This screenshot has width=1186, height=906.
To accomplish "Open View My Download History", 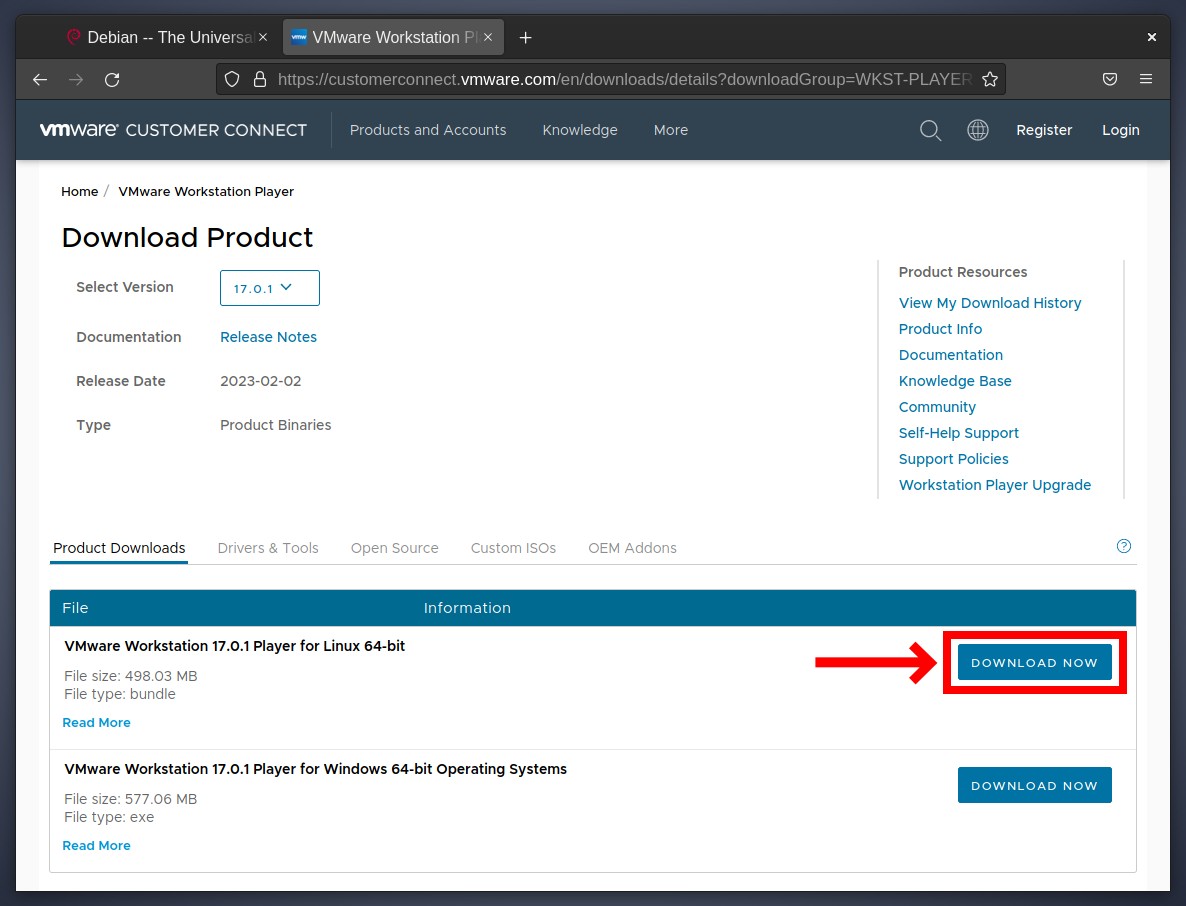I will point(990,303).
